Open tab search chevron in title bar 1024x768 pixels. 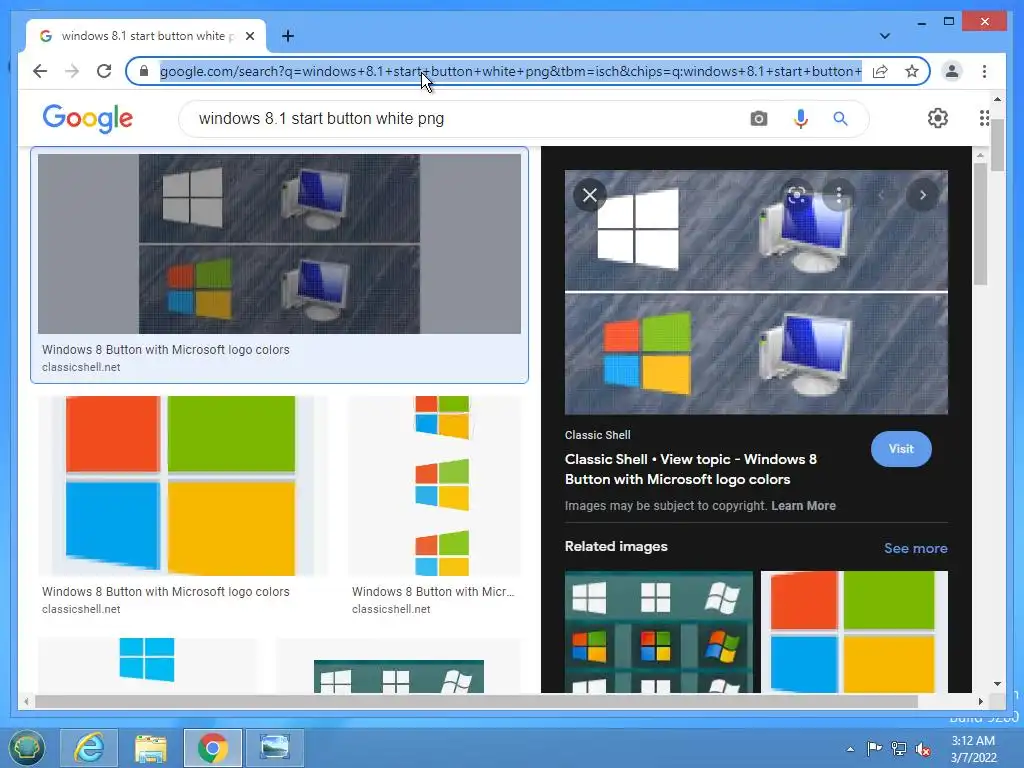(884, 36)
